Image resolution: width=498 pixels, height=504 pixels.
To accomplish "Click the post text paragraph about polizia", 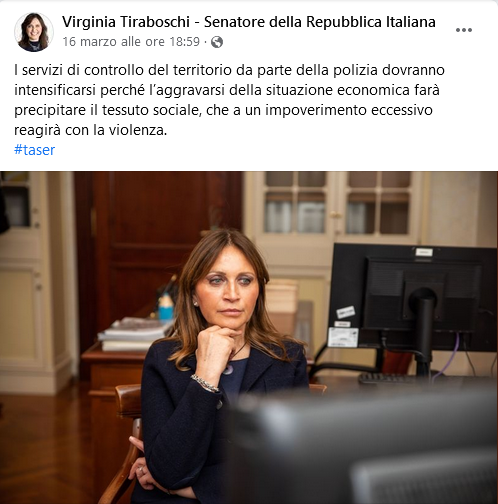I will click(x=230, y=100).
